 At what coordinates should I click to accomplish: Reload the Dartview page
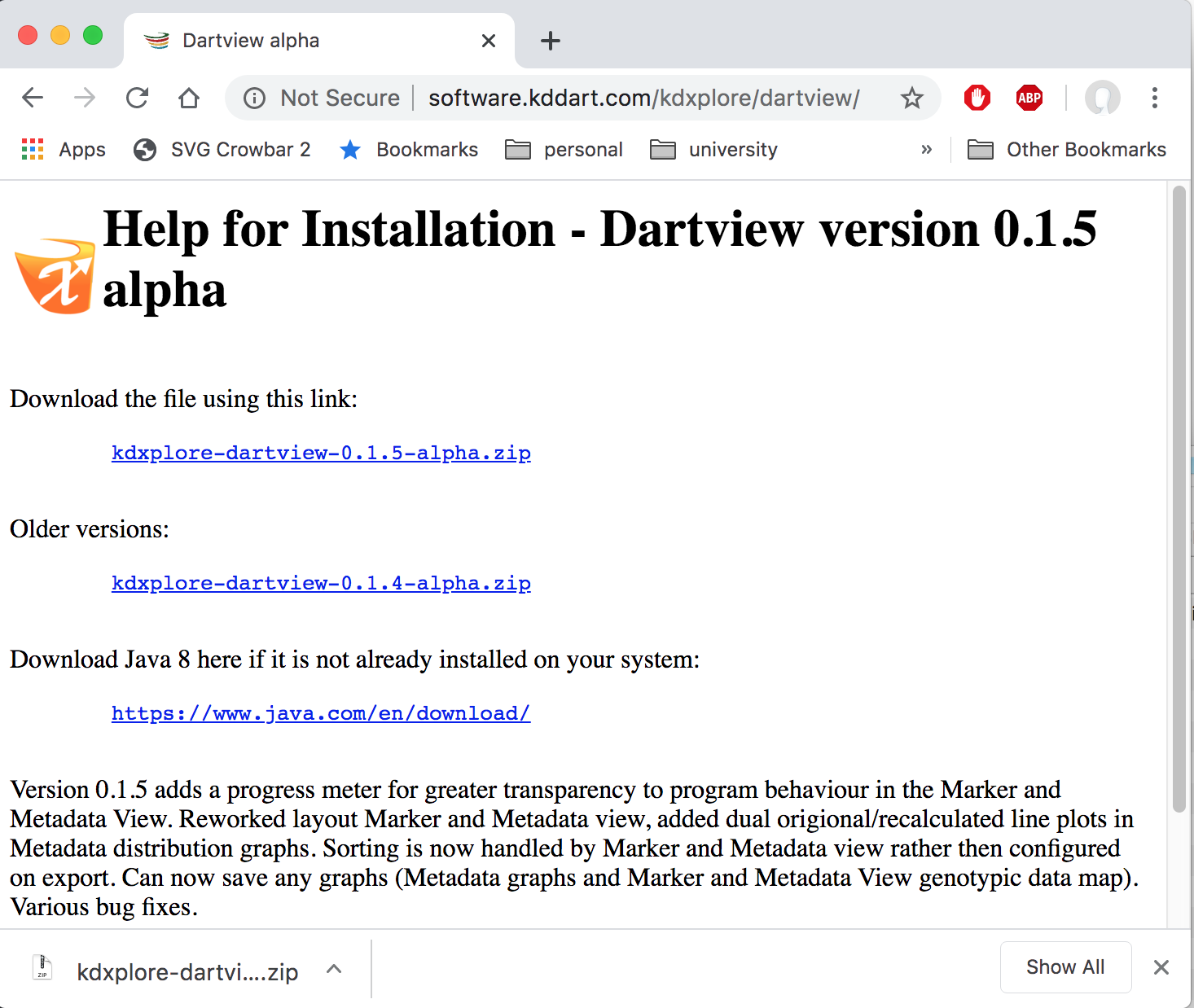tap(137, 98)
